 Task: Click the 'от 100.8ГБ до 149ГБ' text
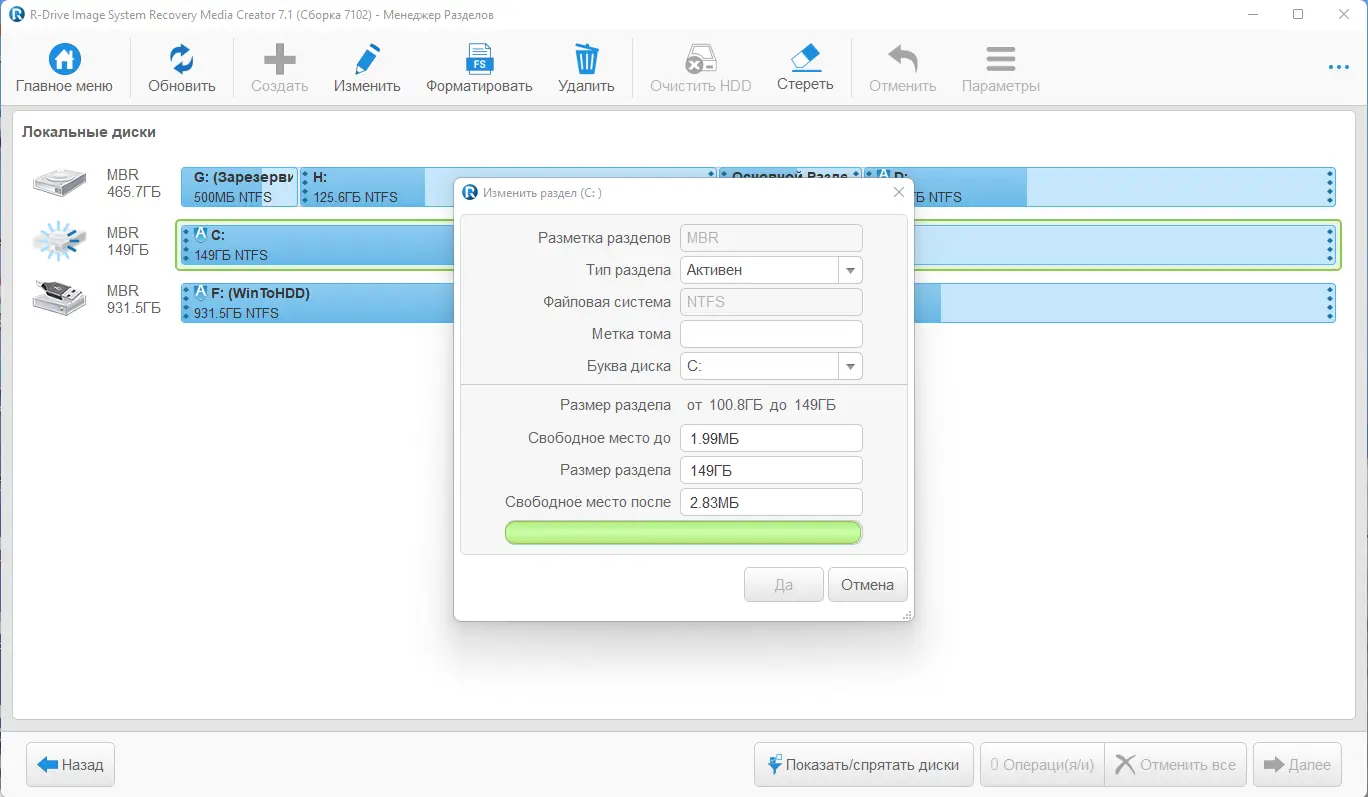click(x=761, y=405)
